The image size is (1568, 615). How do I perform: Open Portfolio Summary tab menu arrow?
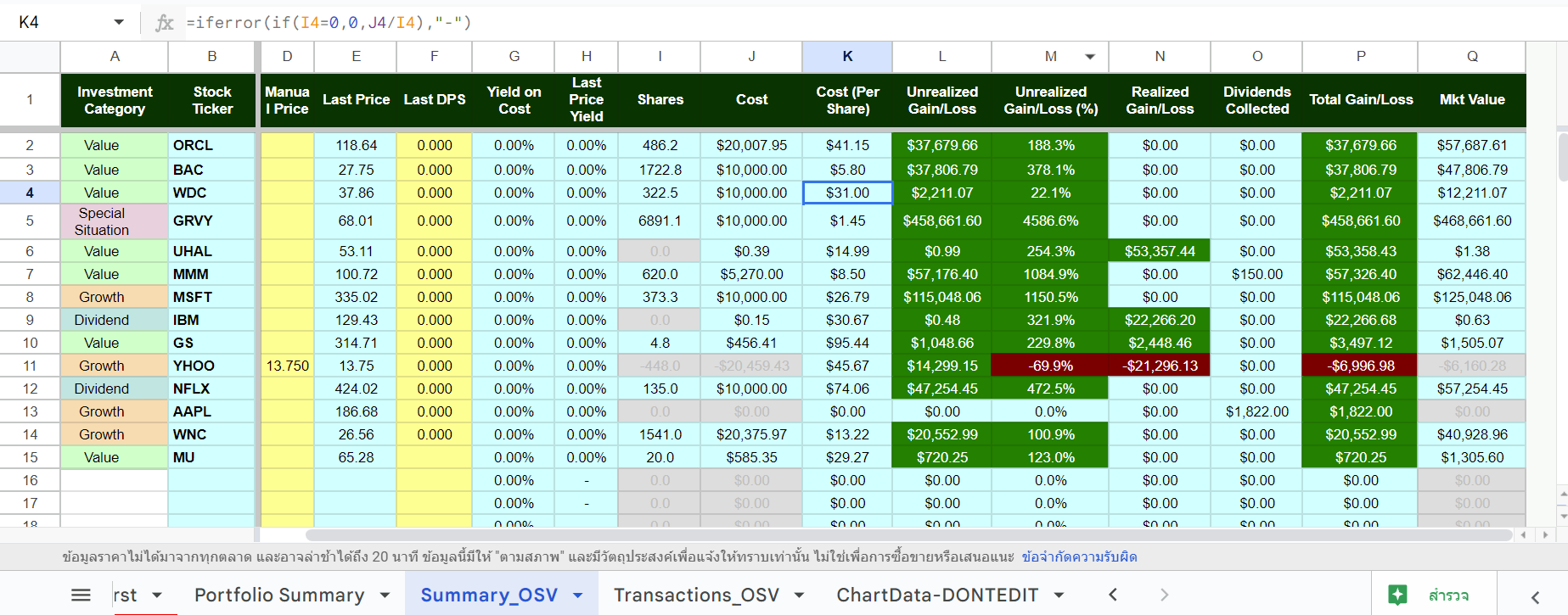(x=385, y=595)
